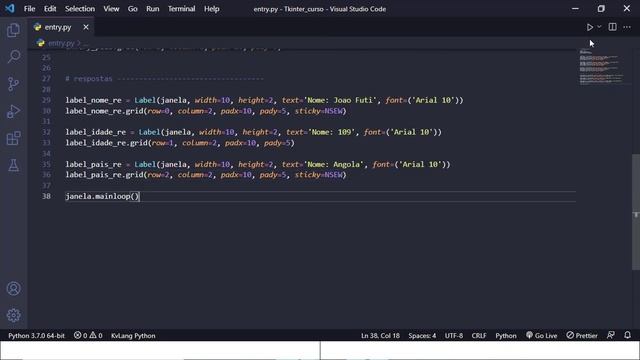Close the entry.py tab
The width and height of the screenshot is (640, 360).
(86, 27)
